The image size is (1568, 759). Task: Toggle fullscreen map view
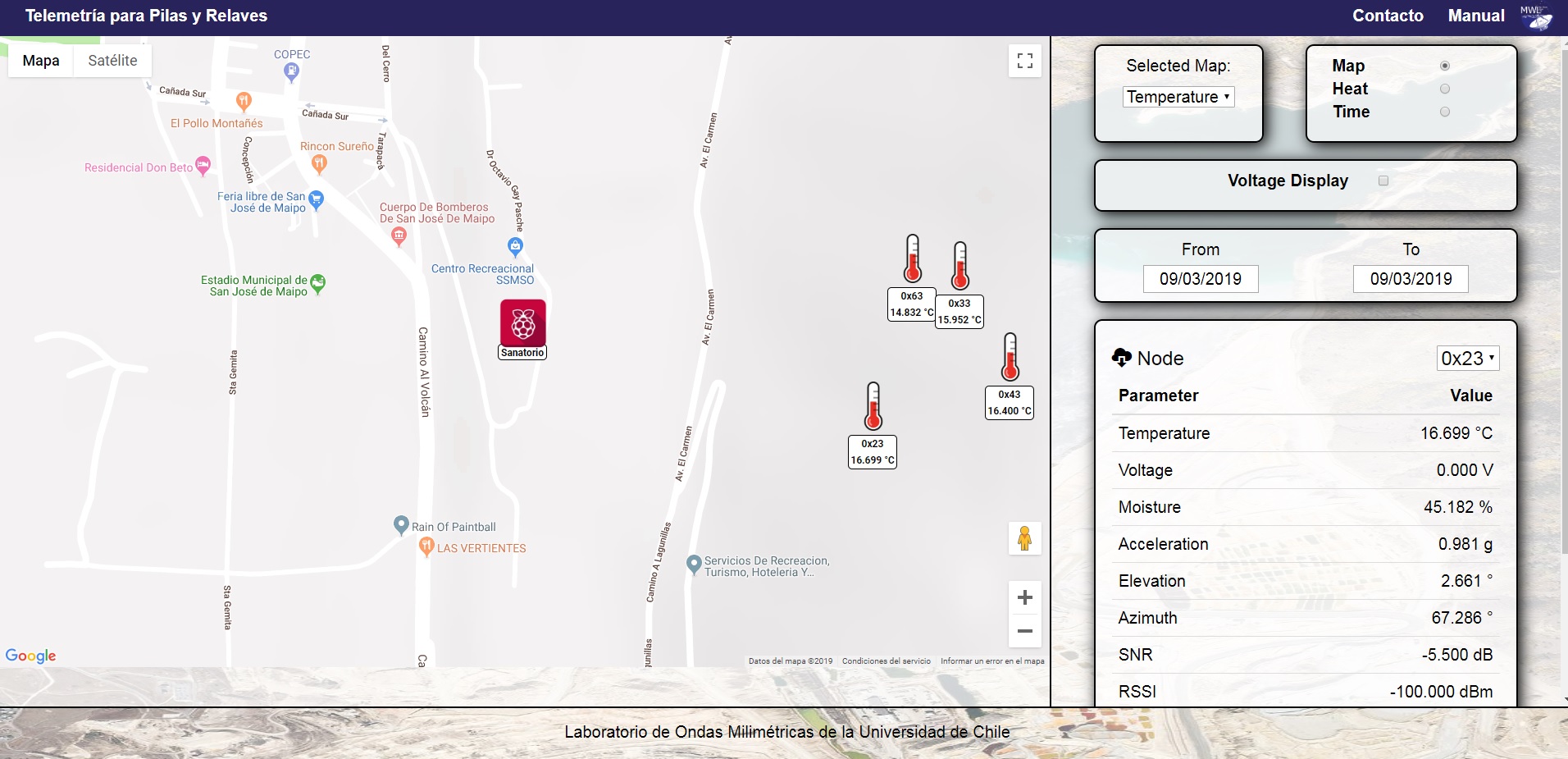click(1024, 61)
